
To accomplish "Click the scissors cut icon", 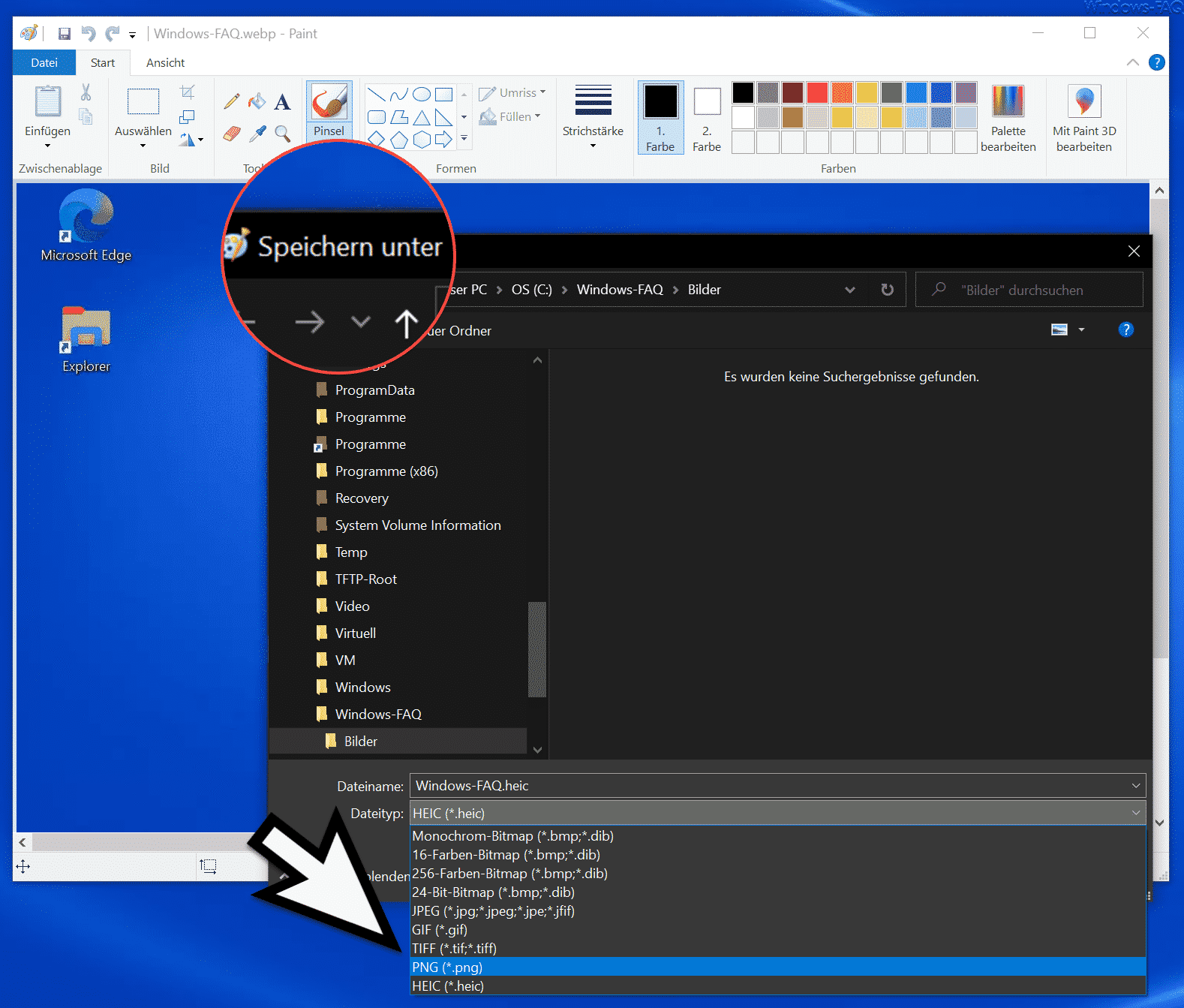I will click(x=86, y=92).
